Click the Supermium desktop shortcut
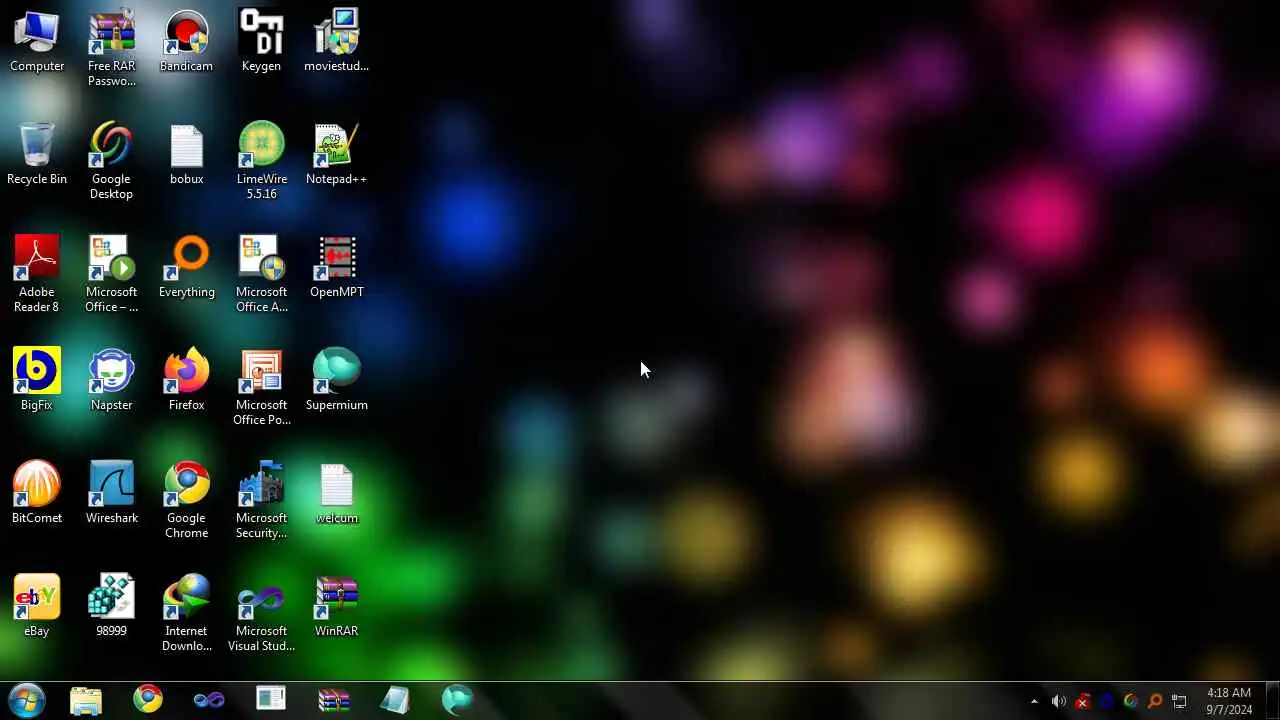Viewport: 1280px width, 720px height. tap(336, 380)
